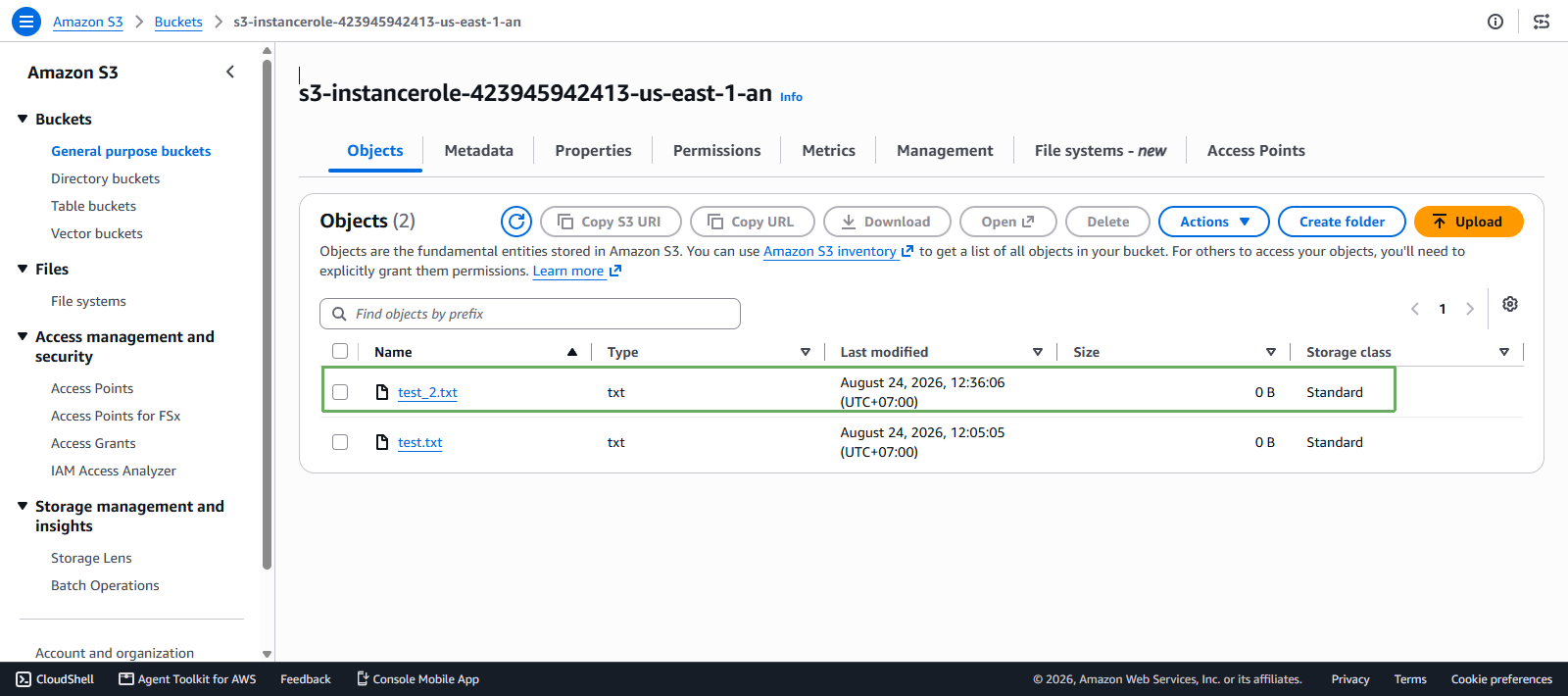
Task: Open Agent Toolkit for AWS
Action: pos(187,679)
